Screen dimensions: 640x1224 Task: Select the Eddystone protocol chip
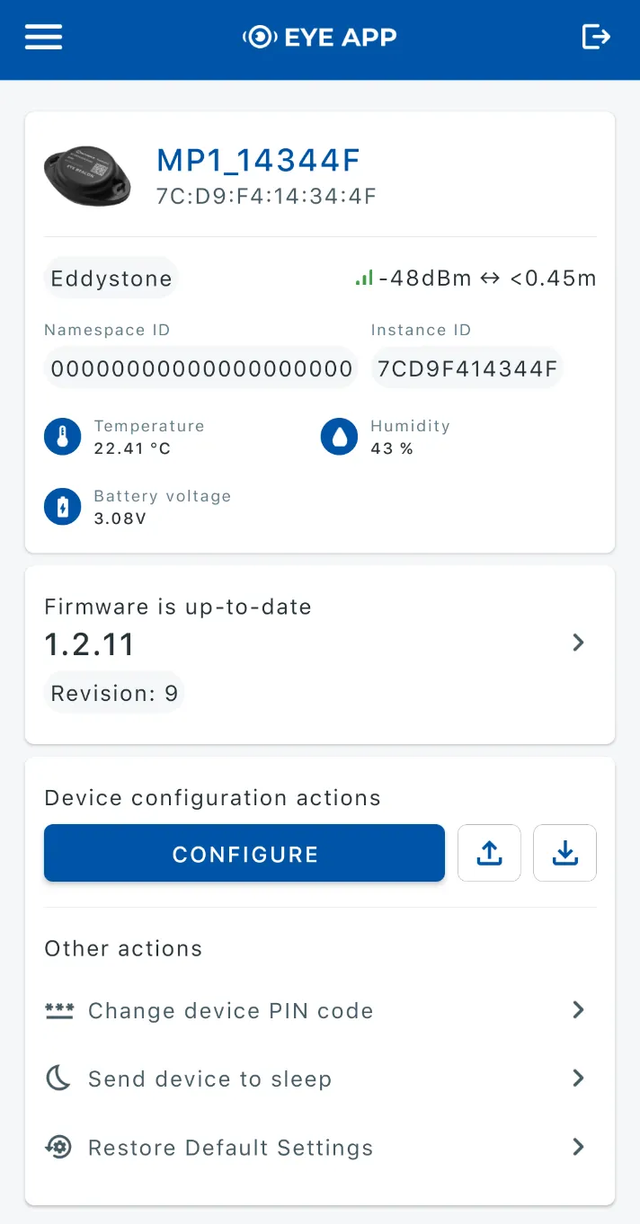[111, 278]
